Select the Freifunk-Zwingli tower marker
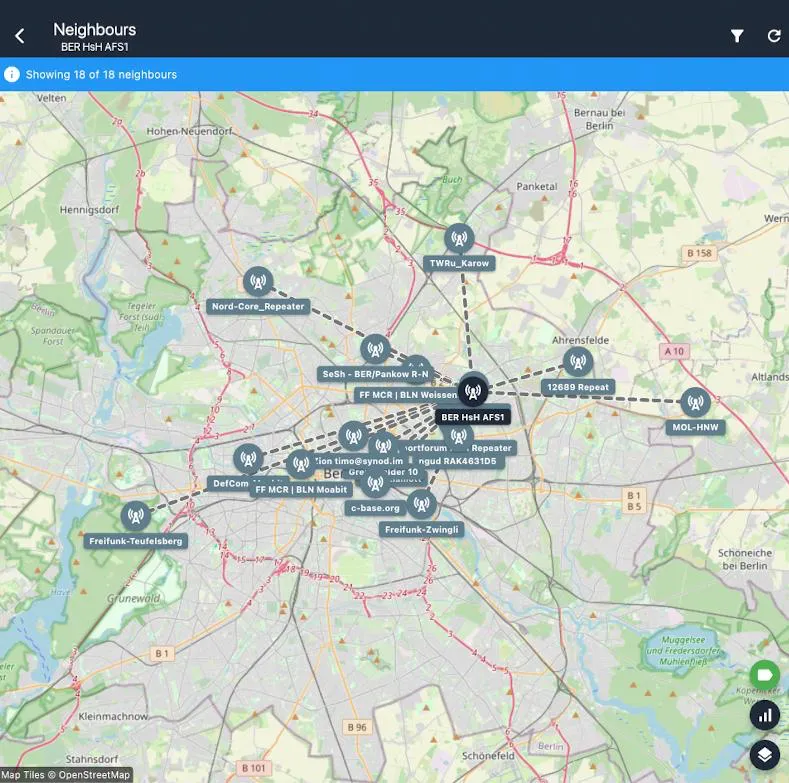 (421, 504)
